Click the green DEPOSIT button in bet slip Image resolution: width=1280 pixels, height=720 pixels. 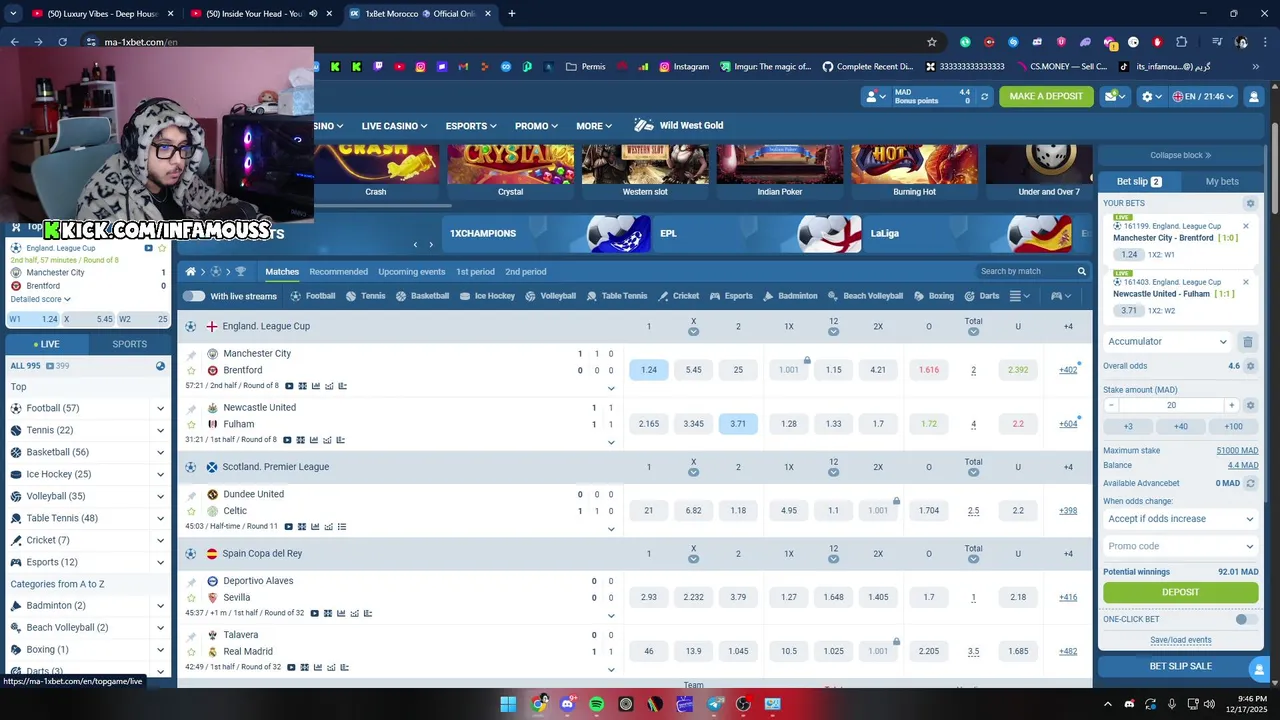pos(1180,592)
